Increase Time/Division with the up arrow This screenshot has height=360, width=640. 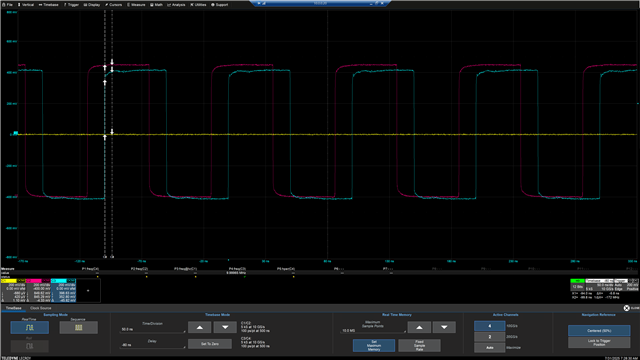(200, 327)
